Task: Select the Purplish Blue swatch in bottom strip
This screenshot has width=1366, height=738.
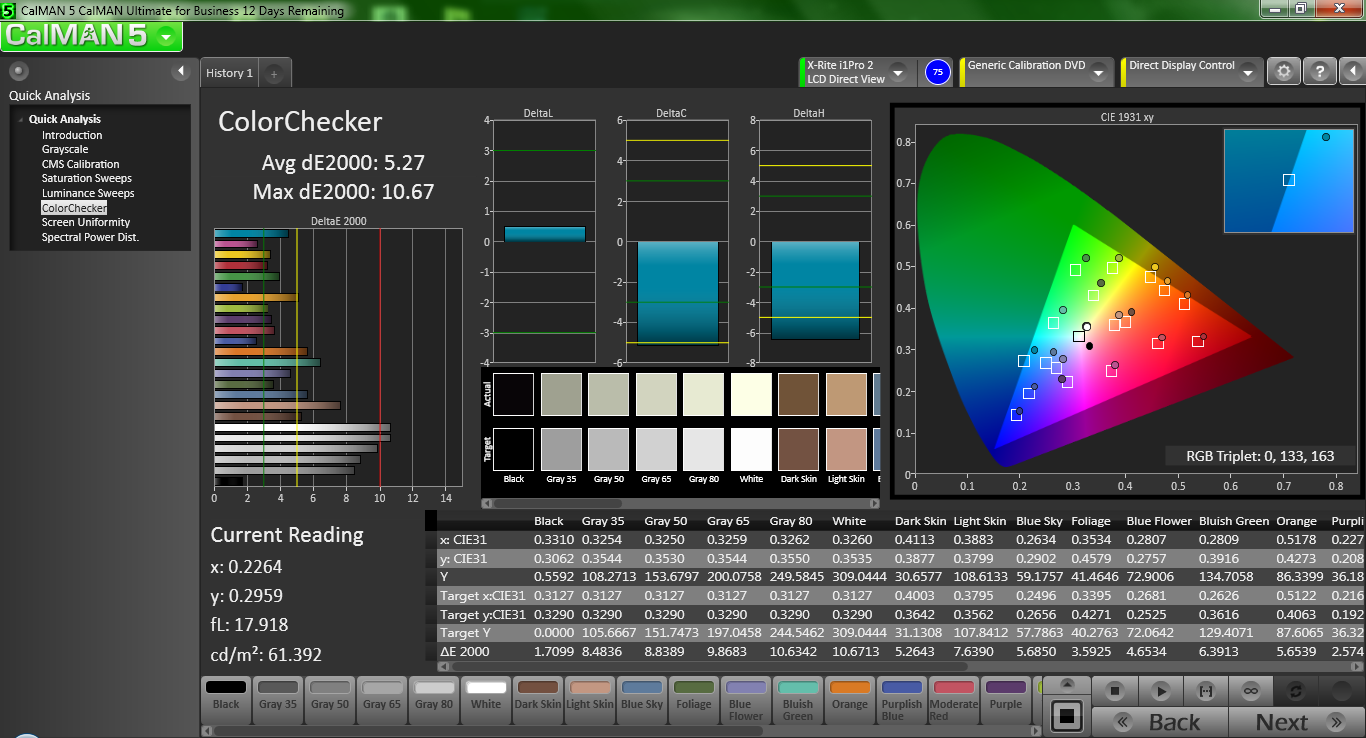Action: click(902, 699)
